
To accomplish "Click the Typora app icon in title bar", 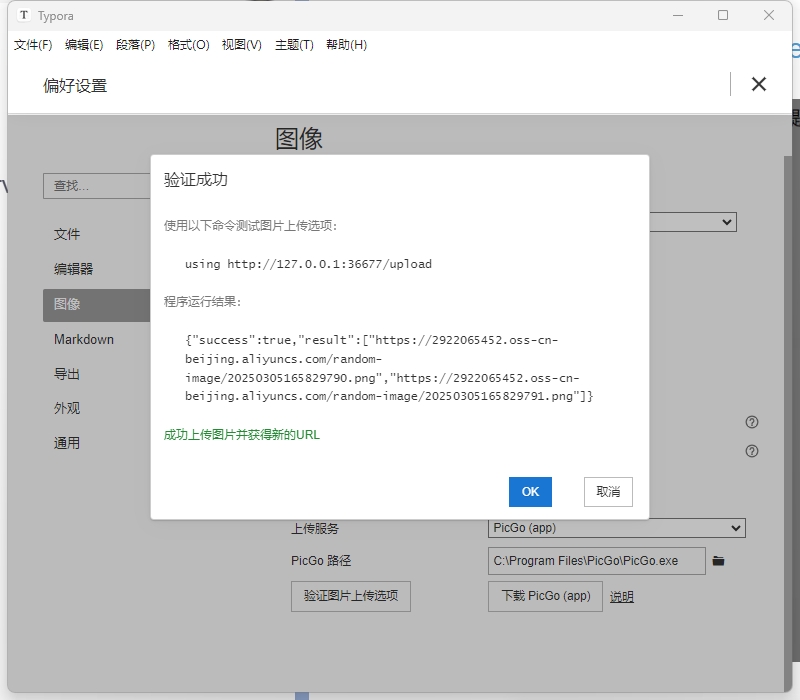I will [24, 16].
